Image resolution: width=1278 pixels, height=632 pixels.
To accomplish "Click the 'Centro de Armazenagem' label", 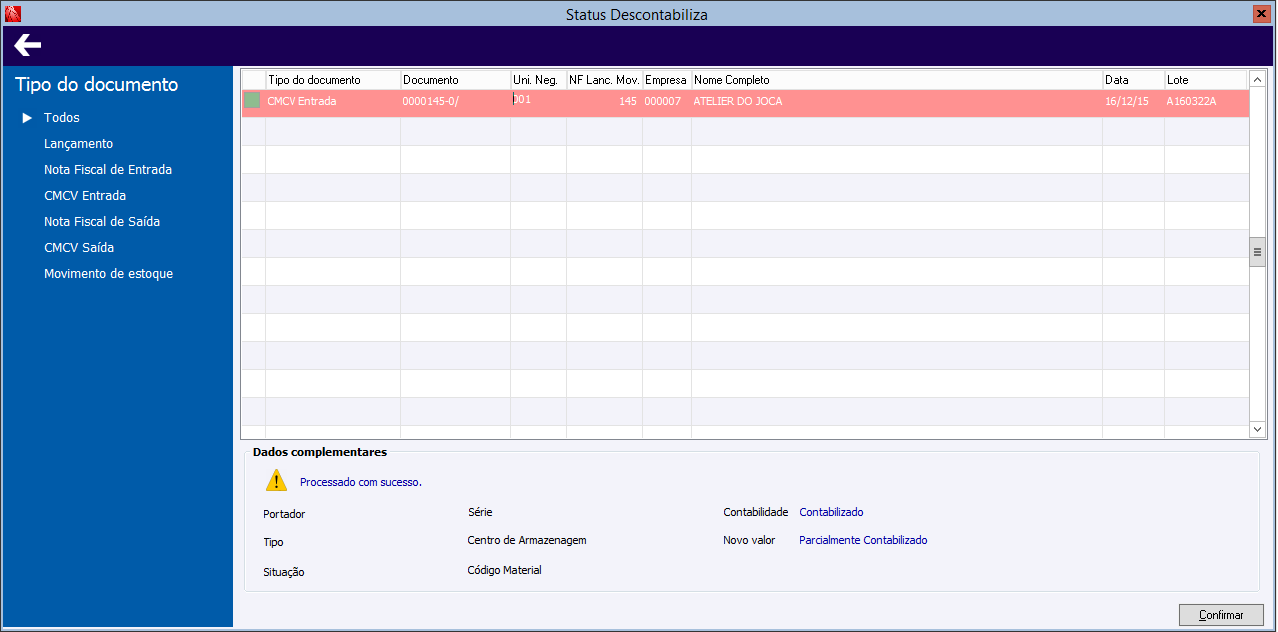I will [x=527, y=540].
